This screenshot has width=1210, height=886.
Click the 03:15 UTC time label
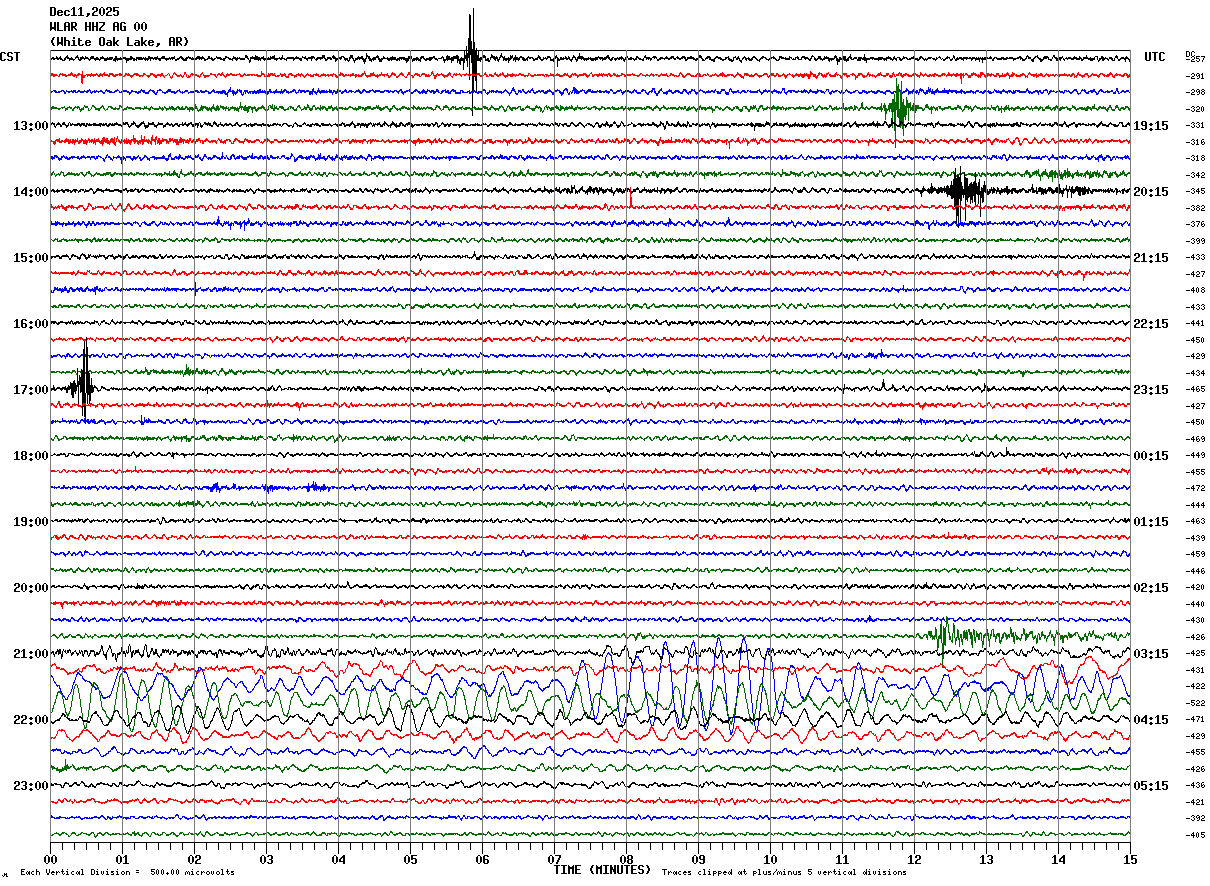pyautogui.click(x=1150, y=654)
